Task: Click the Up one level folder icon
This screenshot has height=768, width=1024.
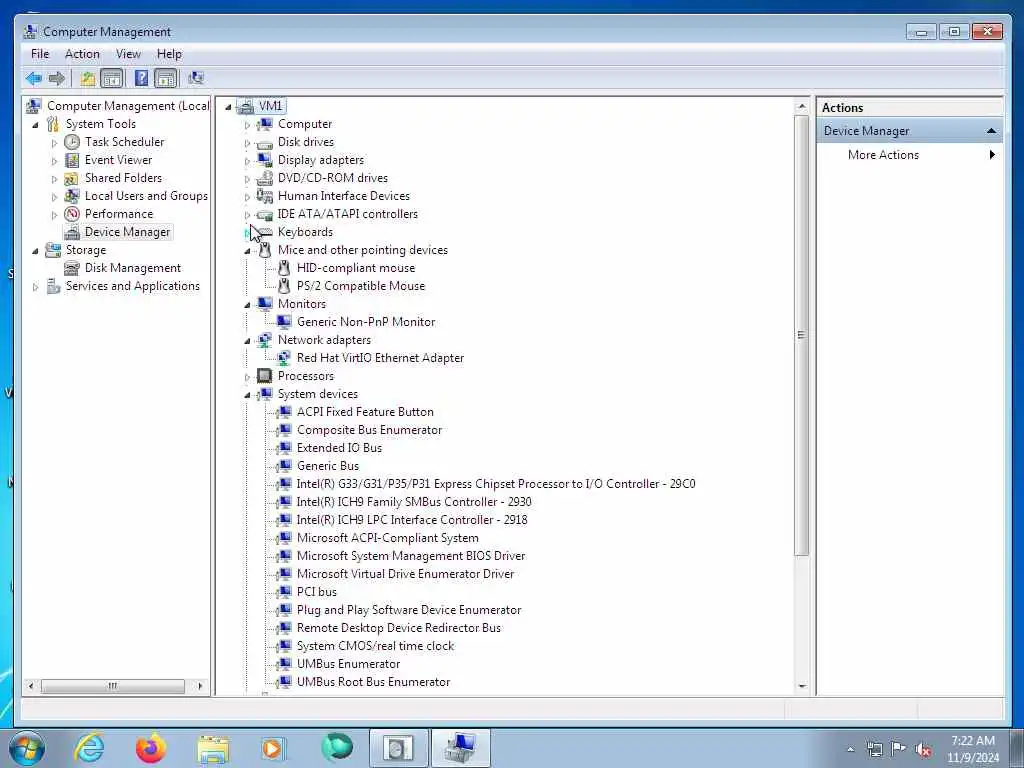Action: click(x=88, y=79)
